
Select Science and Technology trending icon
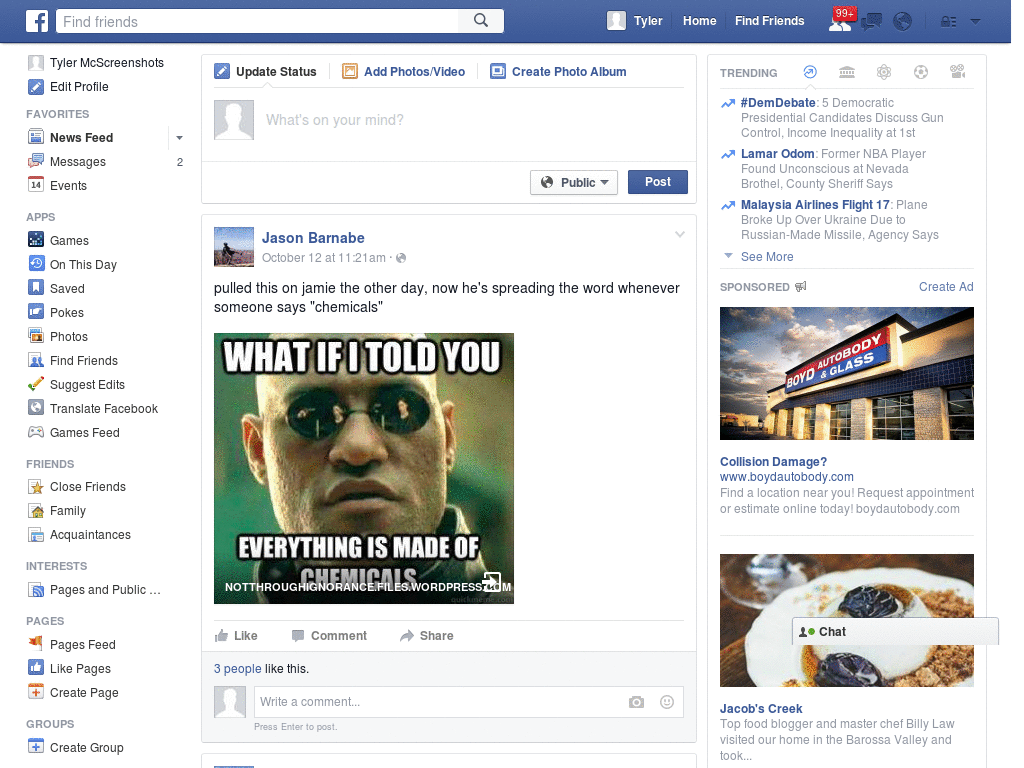point(884,72)
